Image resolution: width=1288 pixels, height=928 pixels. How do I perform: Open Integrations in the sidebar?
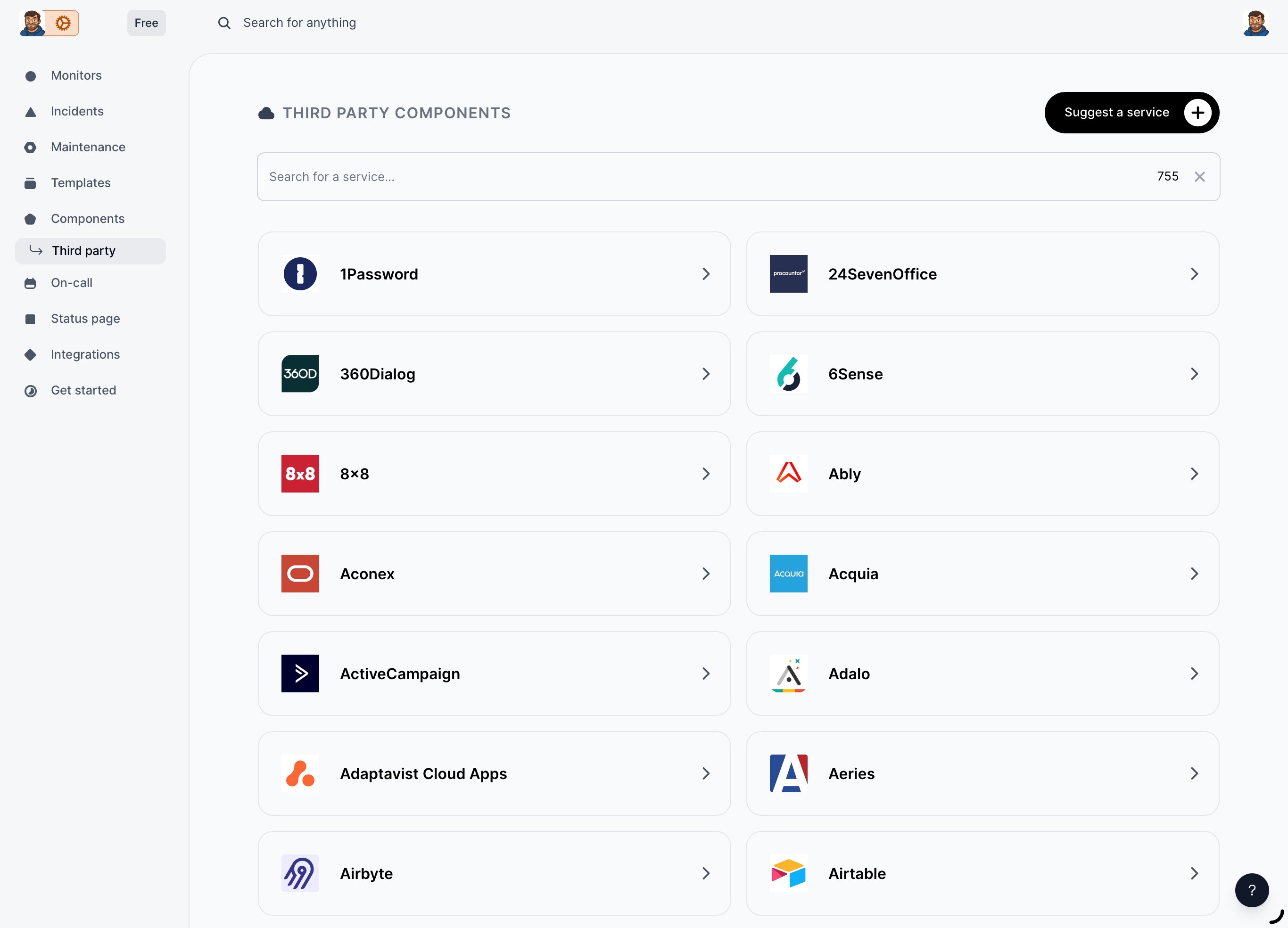tap(91, 354)
